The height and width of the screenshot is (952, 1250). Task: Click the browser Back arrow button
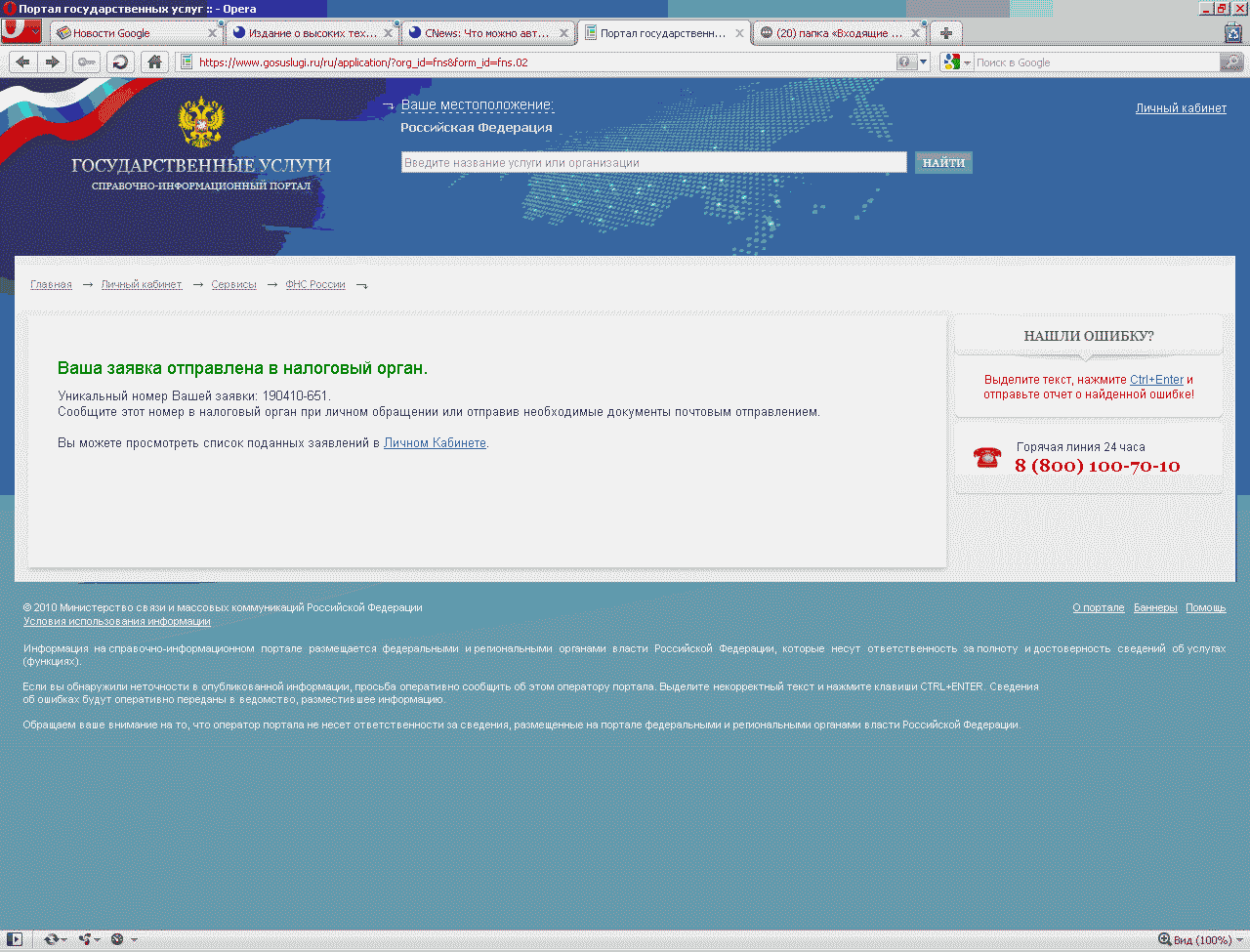point(23,62)
